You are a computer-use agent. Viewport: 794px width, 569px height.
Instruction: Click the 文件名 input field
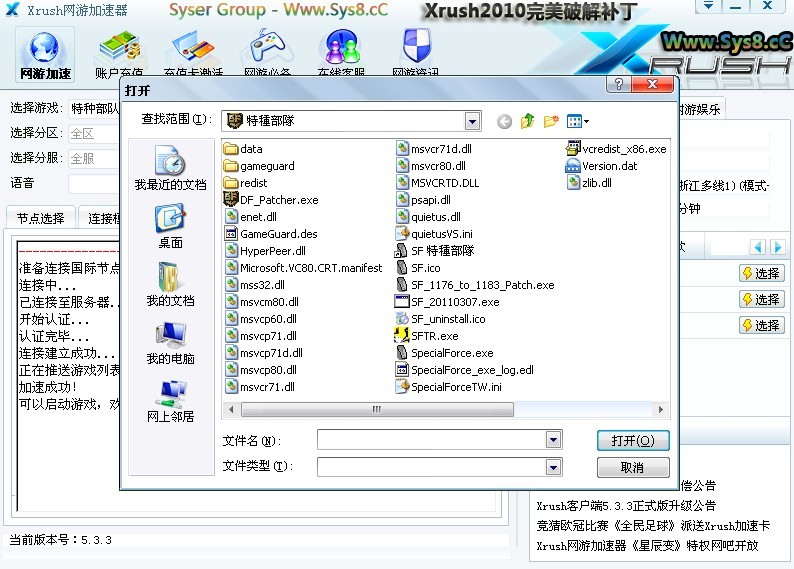[431, 440]
